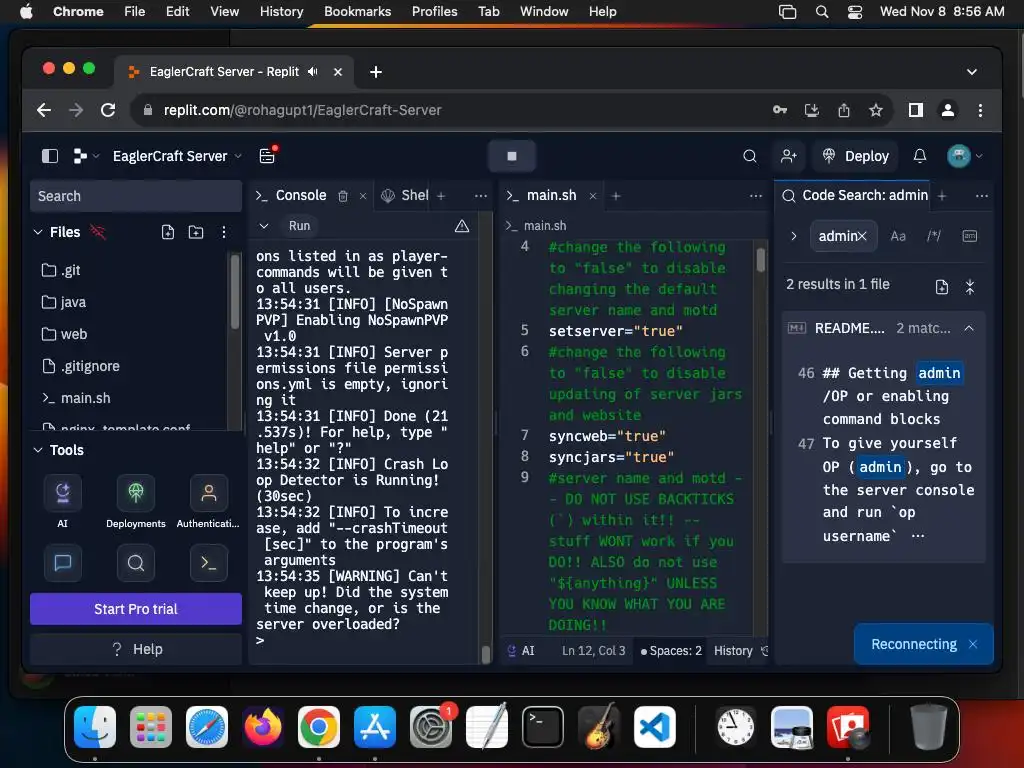Click the main.sh breadcrumb path

click(536, 226)
